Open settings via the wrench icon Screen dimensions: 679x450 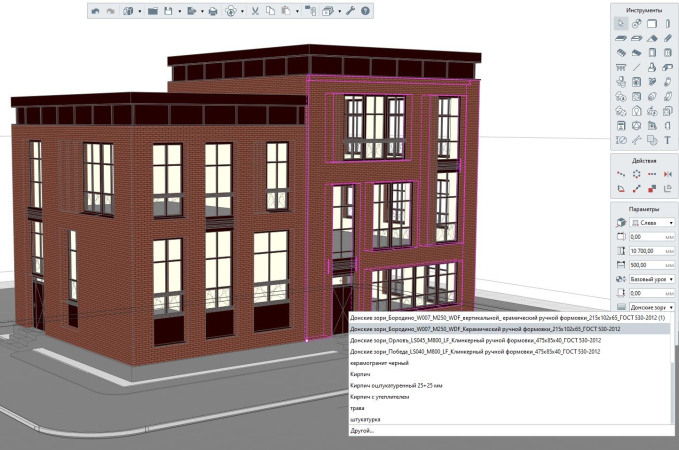tap(350, 11)
